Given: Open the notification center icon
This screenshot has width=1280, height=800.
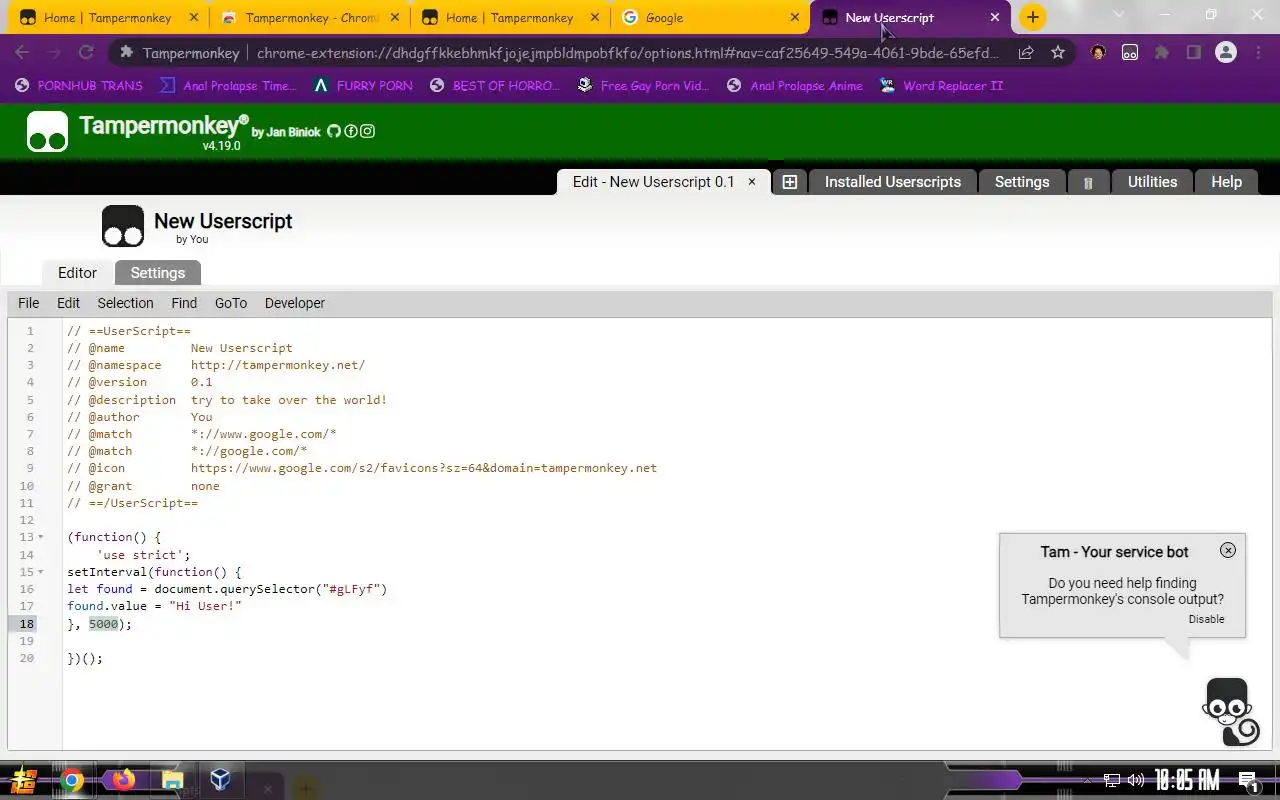Looking at the screenshot, I should coord(1248,781).
